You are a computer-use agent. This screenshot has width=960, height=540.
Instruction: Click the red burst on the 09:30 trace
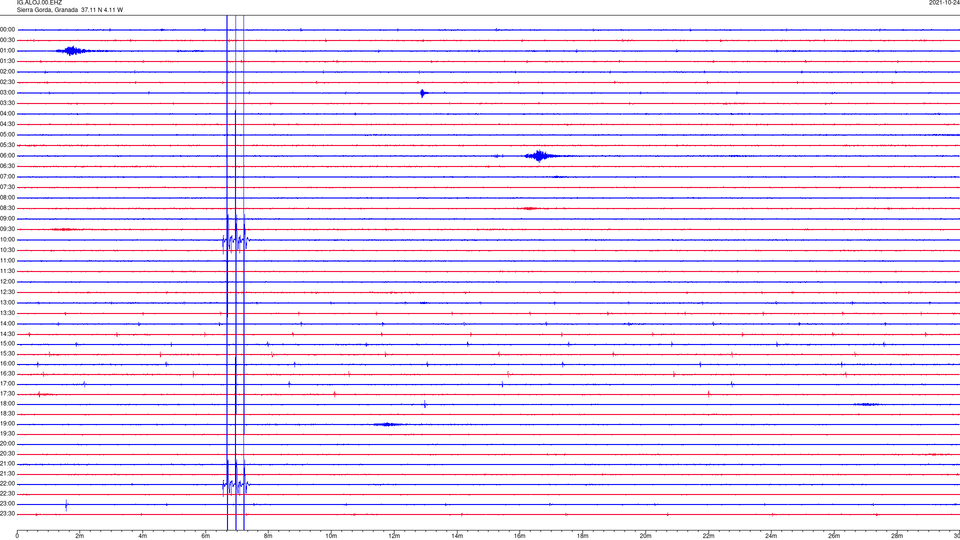(x=63, y=230)
